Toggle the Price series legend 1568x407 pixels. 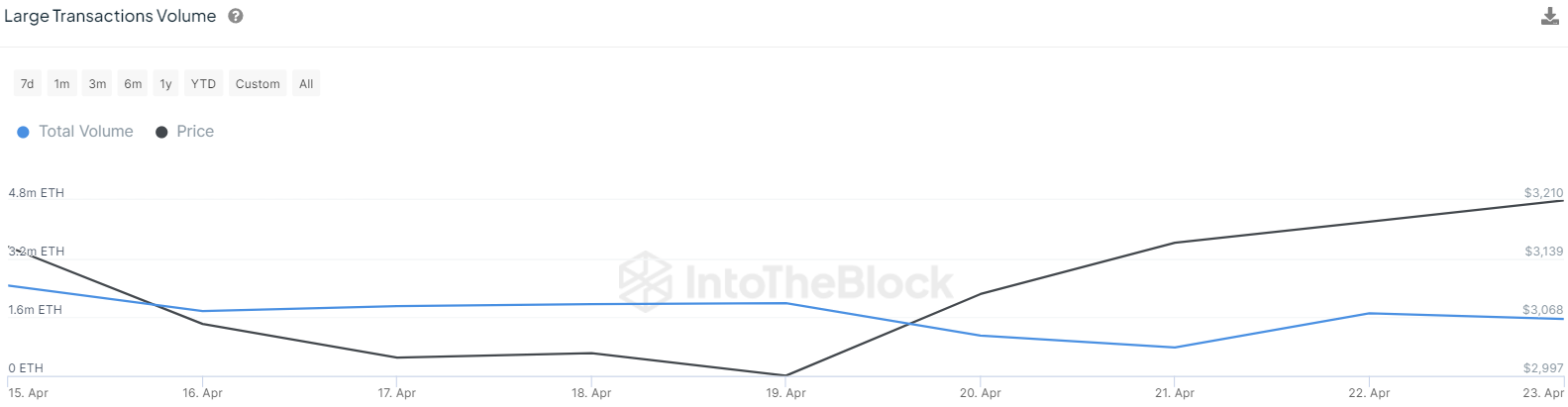[195, 132]
